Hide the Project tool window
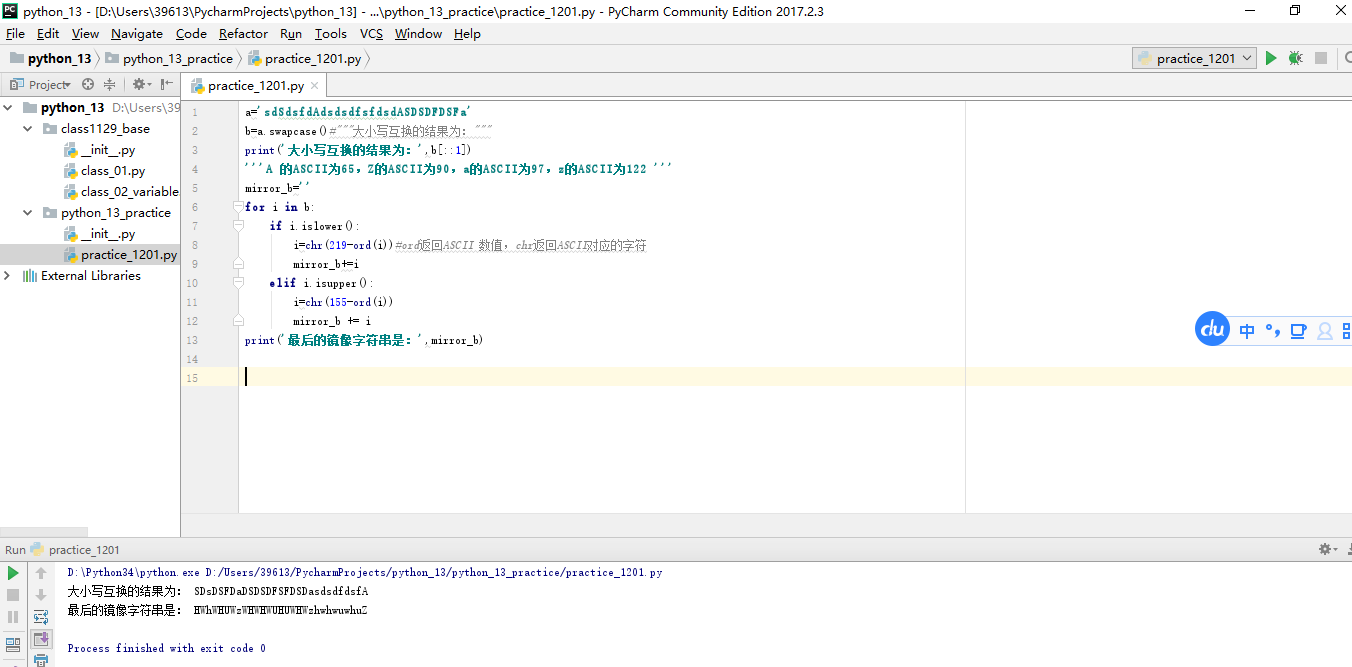1352x667 pixels. [x=166, y=85]
